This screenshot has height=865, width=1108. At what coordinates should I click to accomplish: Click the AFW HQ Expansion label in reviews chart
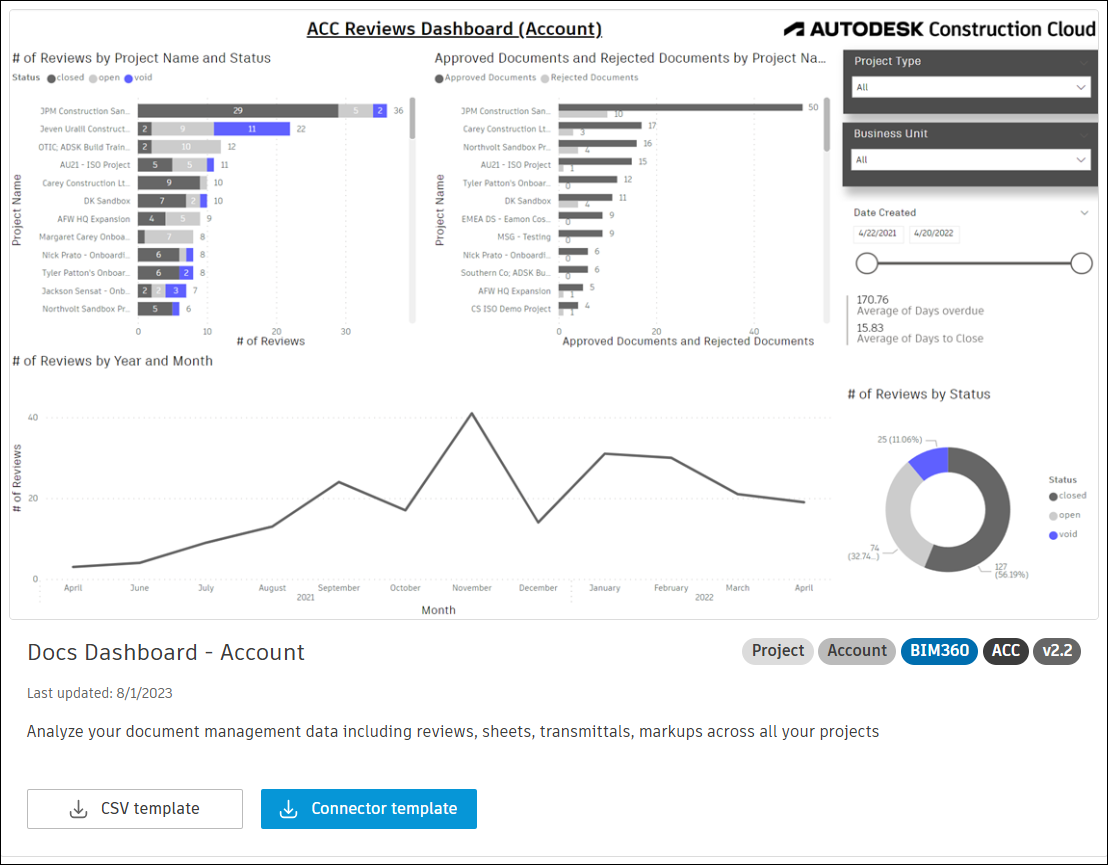coord(94,219)
